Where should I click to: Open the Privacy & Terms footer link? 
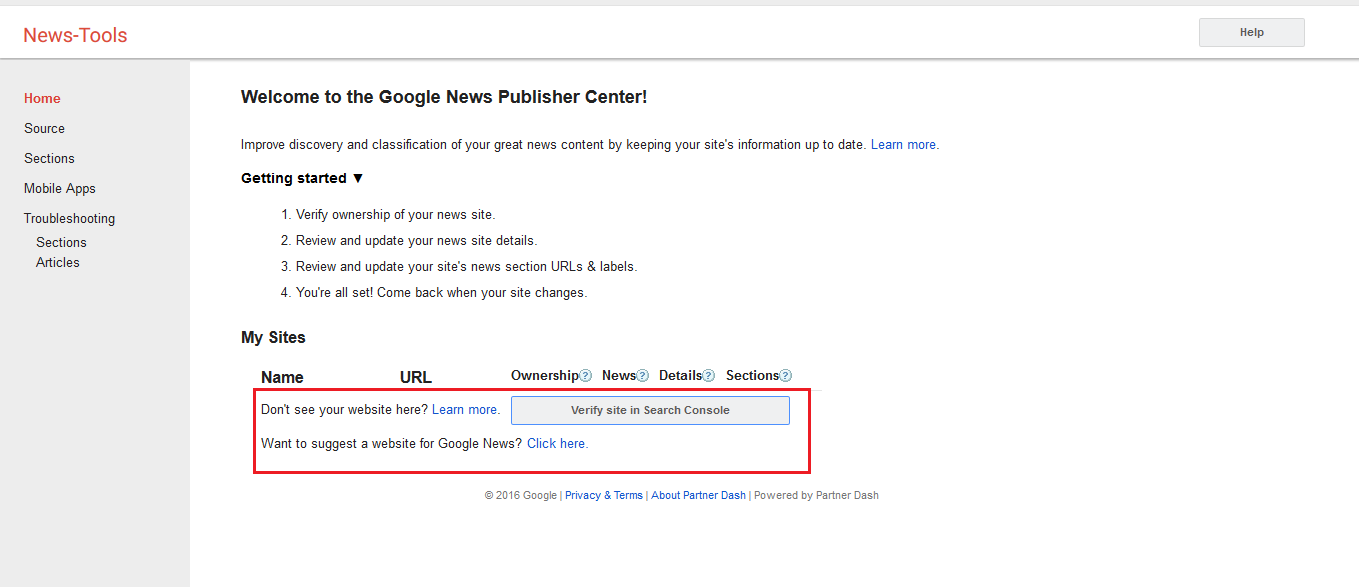tap(603, 495)
